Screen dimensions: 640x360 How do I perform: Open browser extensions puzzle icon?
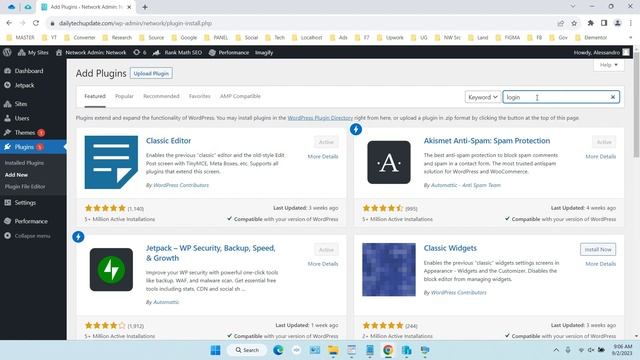coord(590,23)
